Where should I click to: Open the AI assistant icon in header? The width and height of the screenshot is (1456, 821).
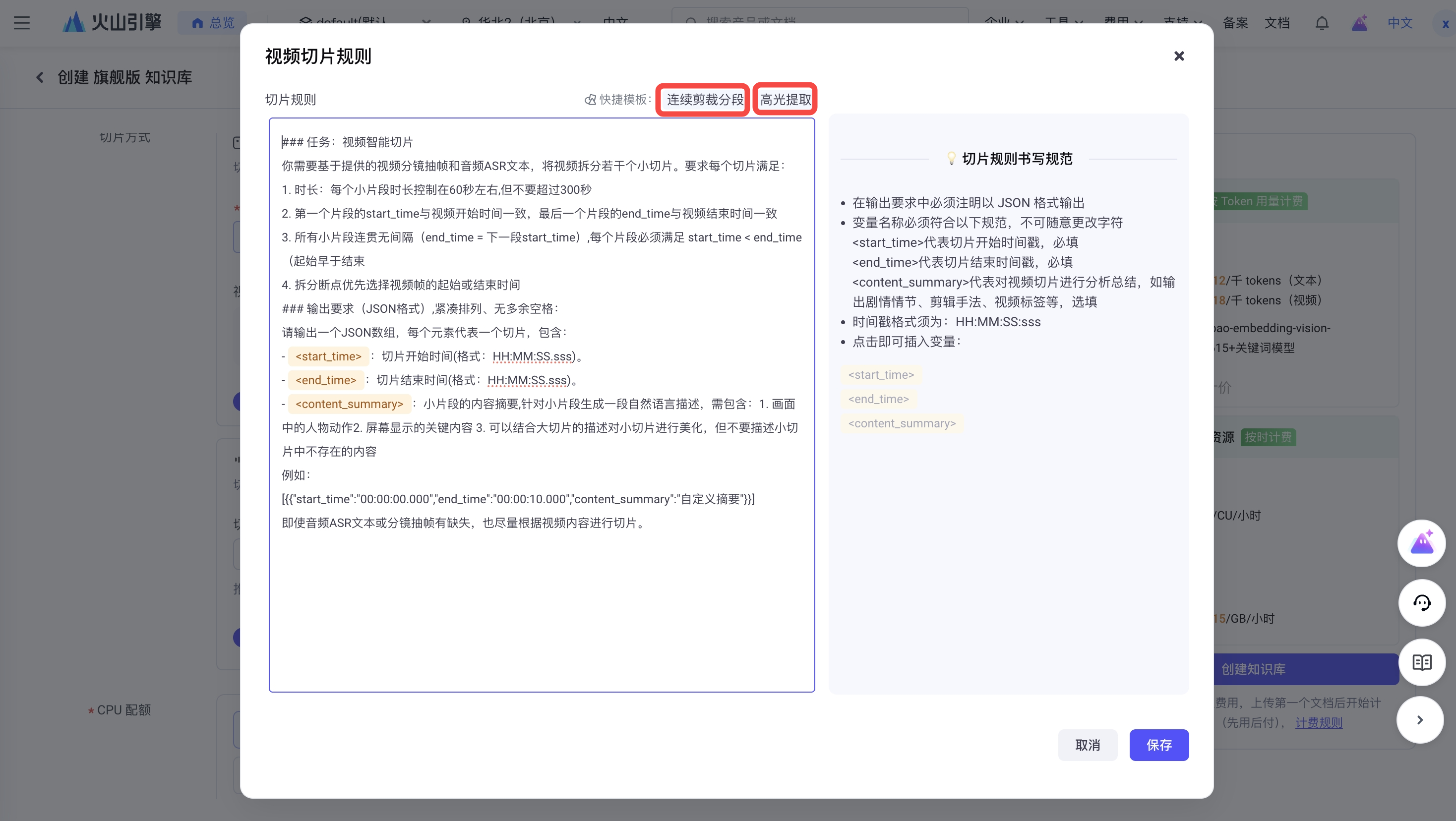point(1359,23)
